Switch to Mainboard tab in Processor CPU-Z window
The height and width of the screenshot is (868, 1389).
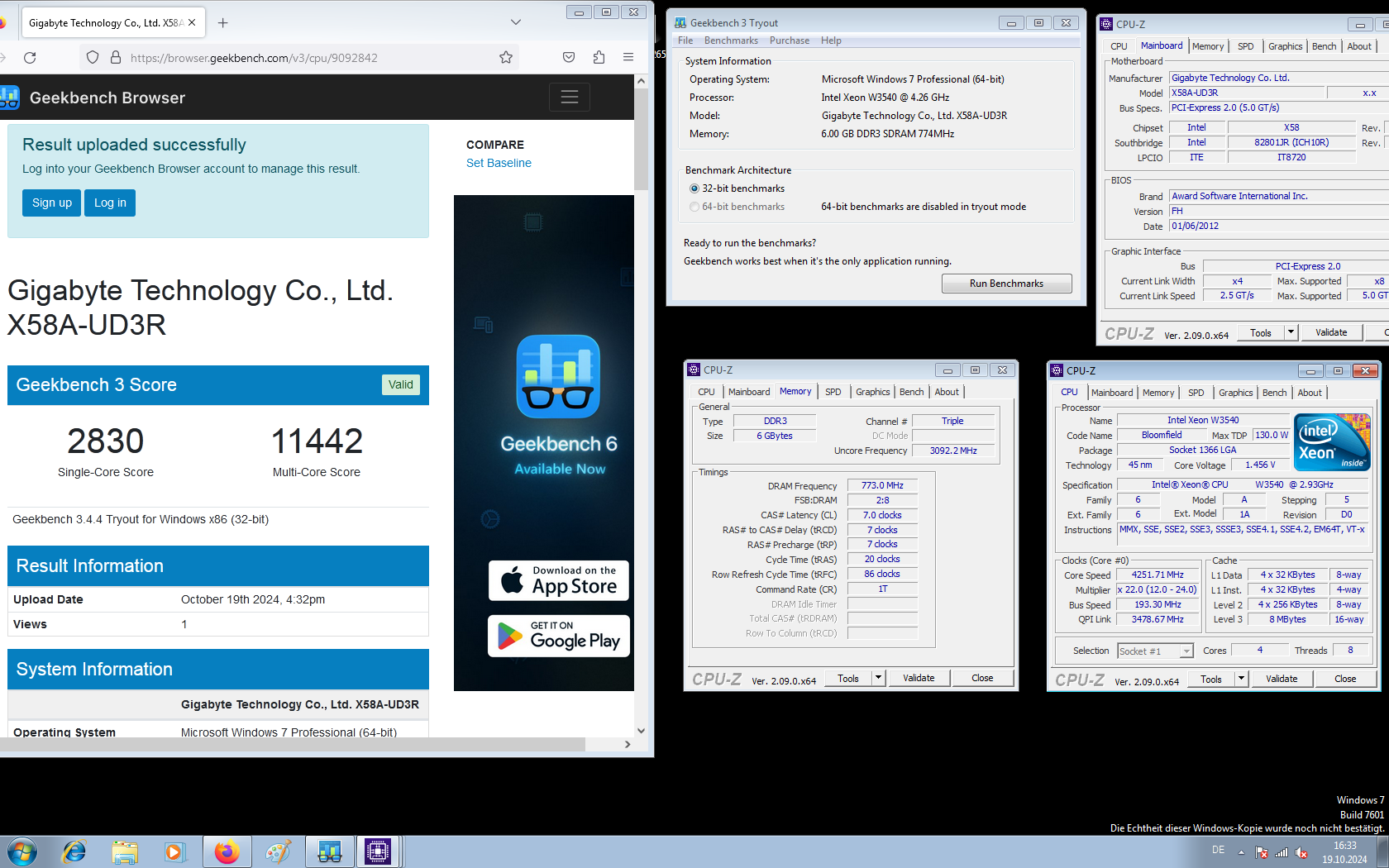pos(1112,393)
